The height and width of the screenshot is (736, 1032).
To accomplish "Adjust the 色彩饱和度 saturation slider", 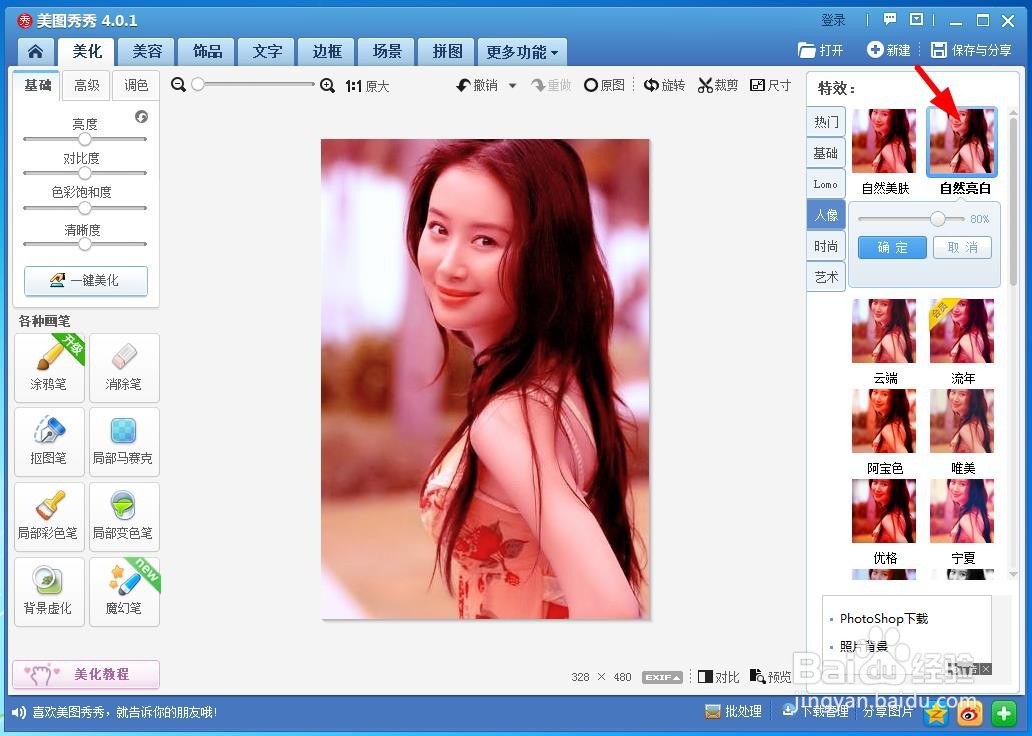I will (84, 208).
